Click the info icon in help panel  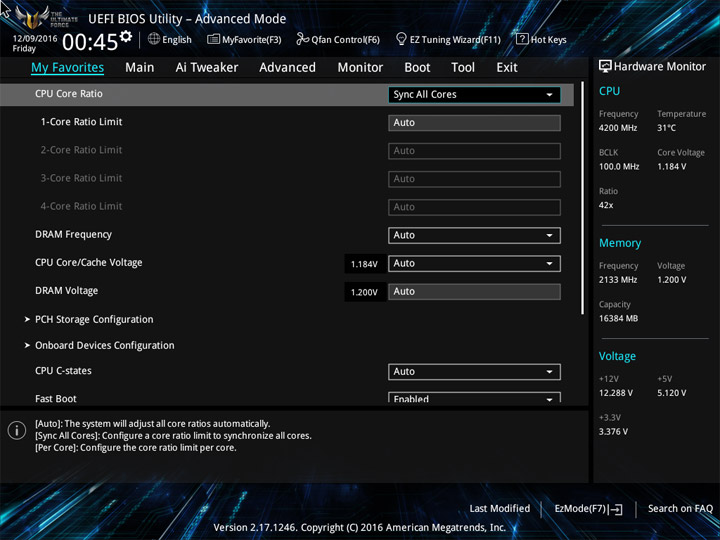17,430
